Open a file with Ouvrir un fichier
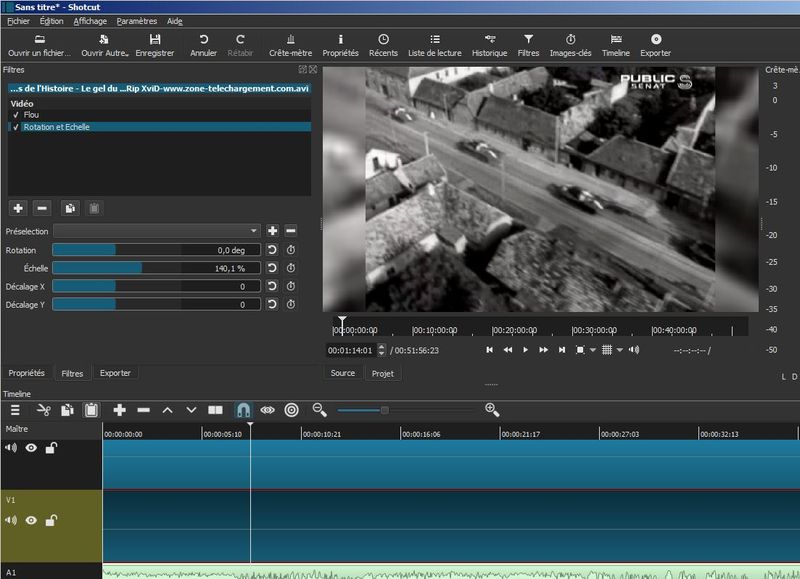Screen dimensions: 800x579 [x=39, y=45]
